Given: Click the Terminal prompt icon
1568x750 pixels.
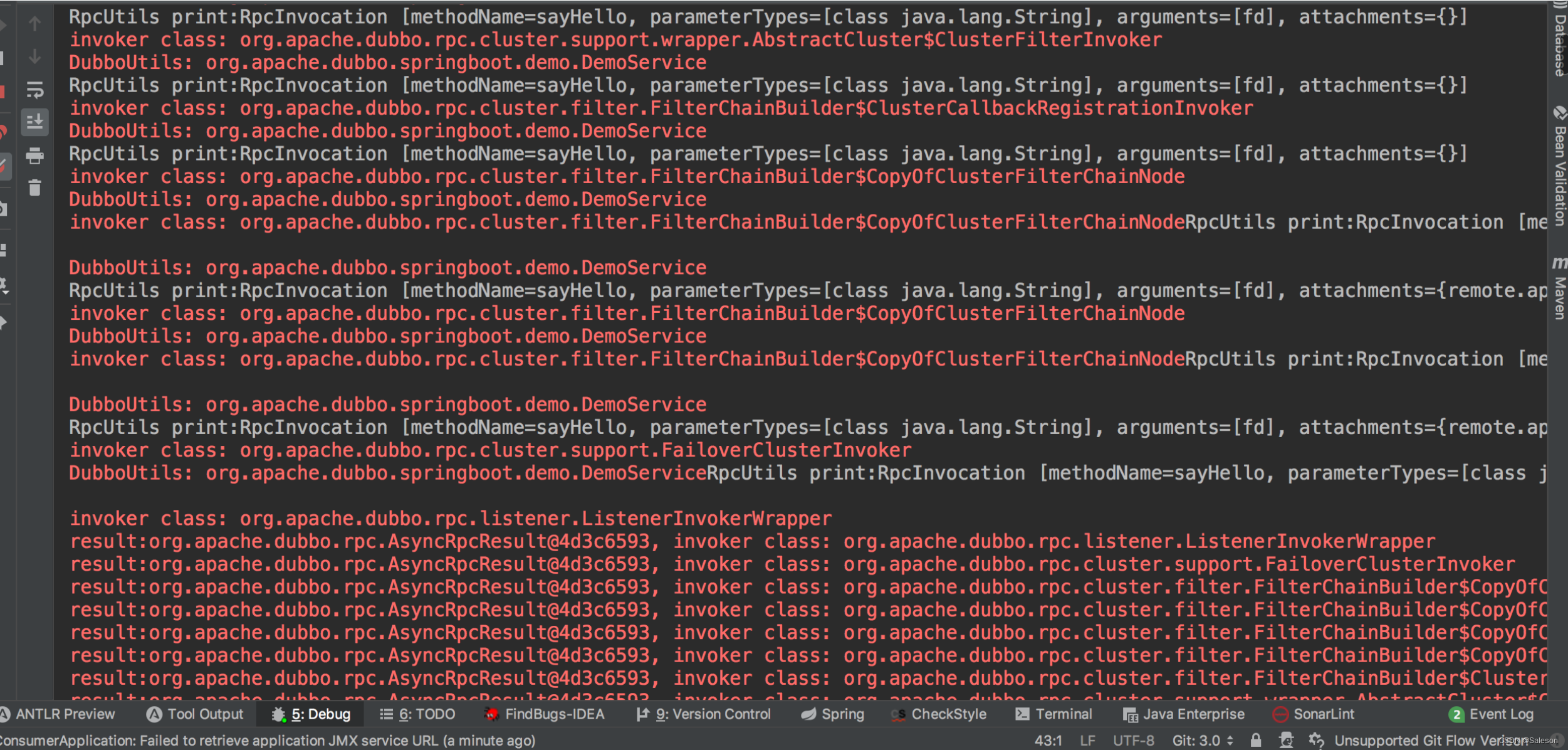Looking at the screenshot, I should 1022,714.
